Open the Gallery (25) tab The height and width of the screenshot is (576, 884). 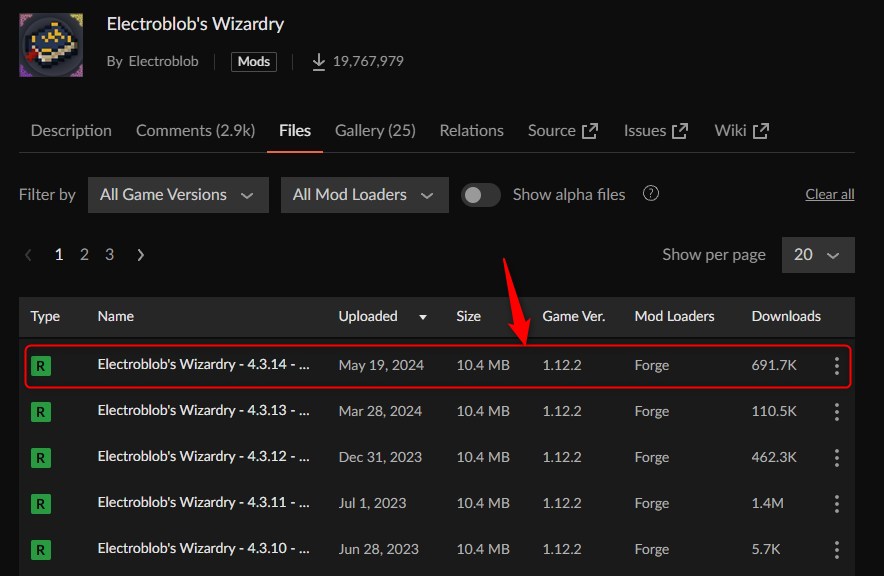(375, 130)
